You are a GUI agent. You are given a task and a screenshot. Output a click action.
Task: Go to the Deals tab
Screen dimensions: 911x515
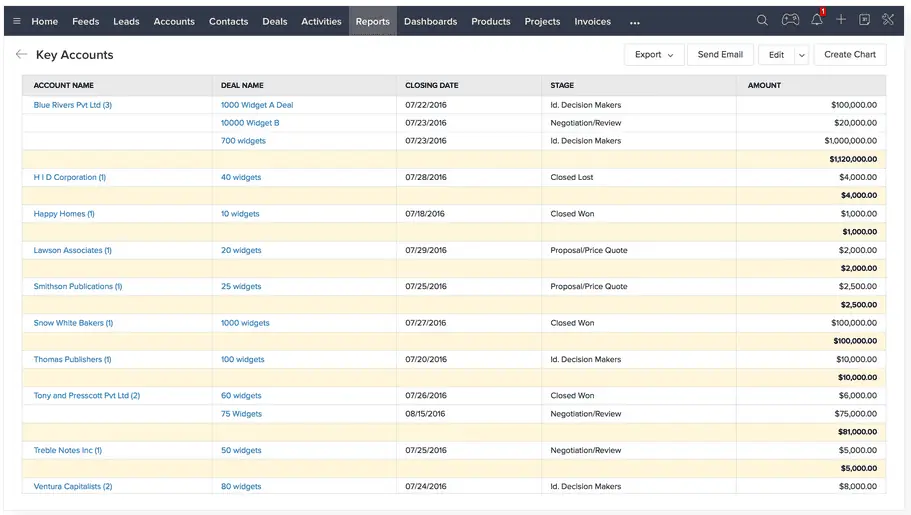[274, 21]
